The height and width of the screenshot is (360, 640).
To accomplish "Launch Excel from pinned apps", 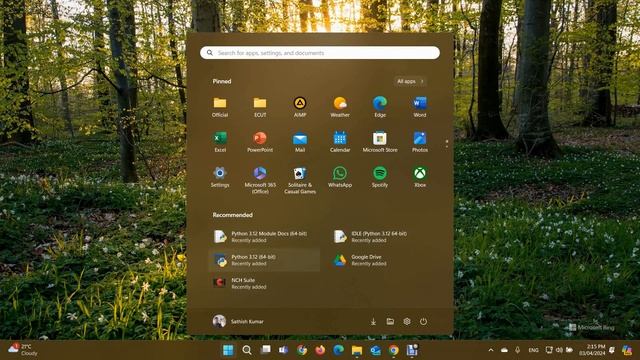I will click(x=220, y=142).
